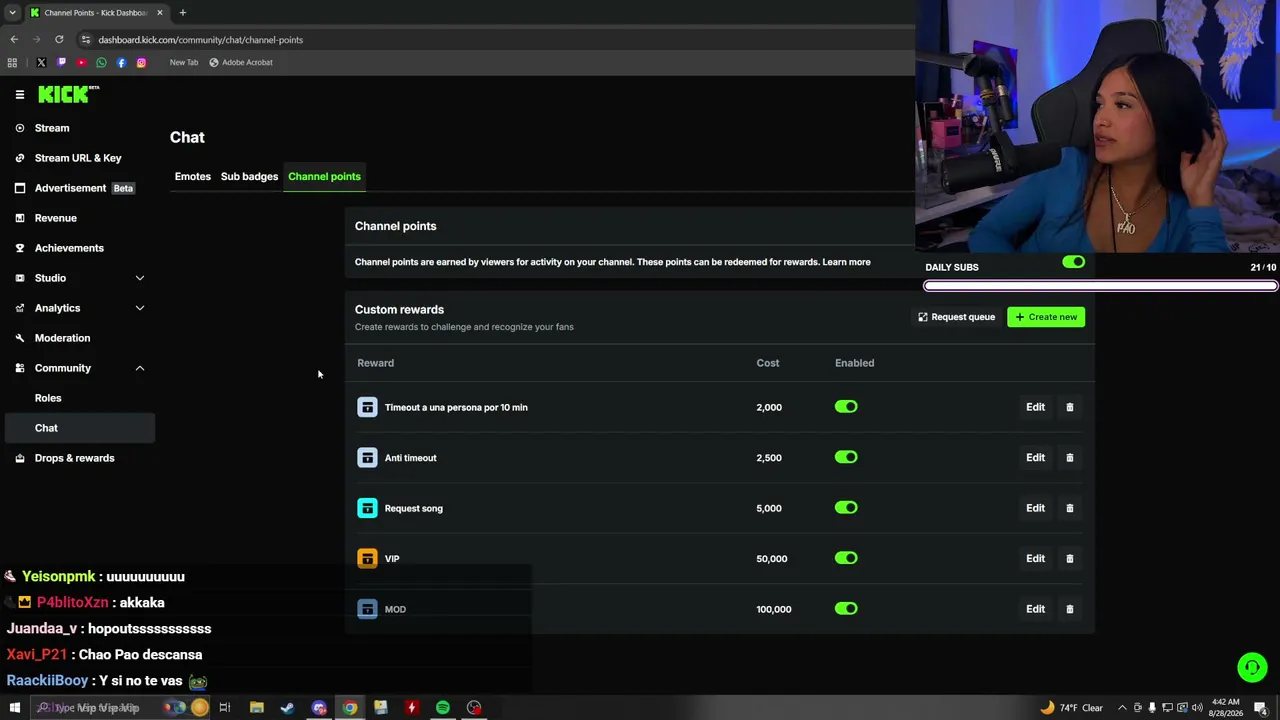Disable the Timeout a una persona reward
Screen dimensions: 1280x720
[x=846, y=407]
